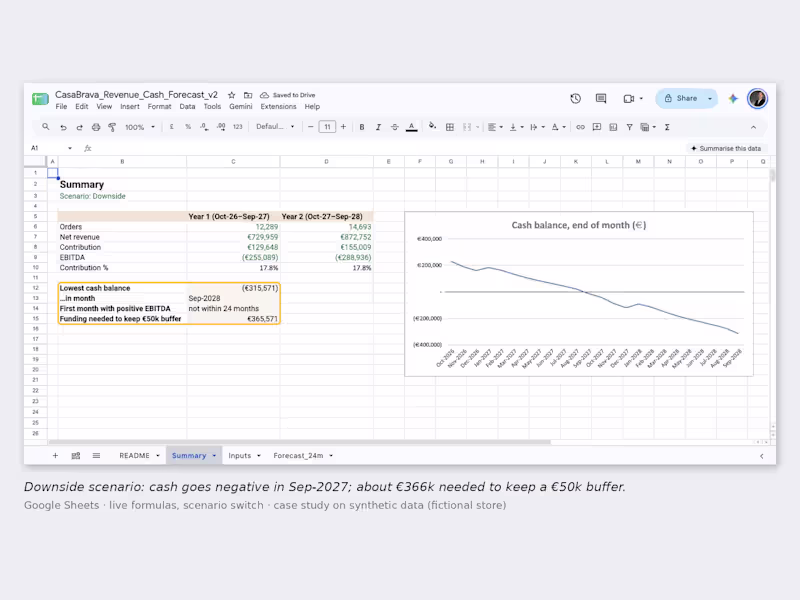Click the Meet video call icon
The height and width of the screenshot is (600, 800).
click(629, 98)
